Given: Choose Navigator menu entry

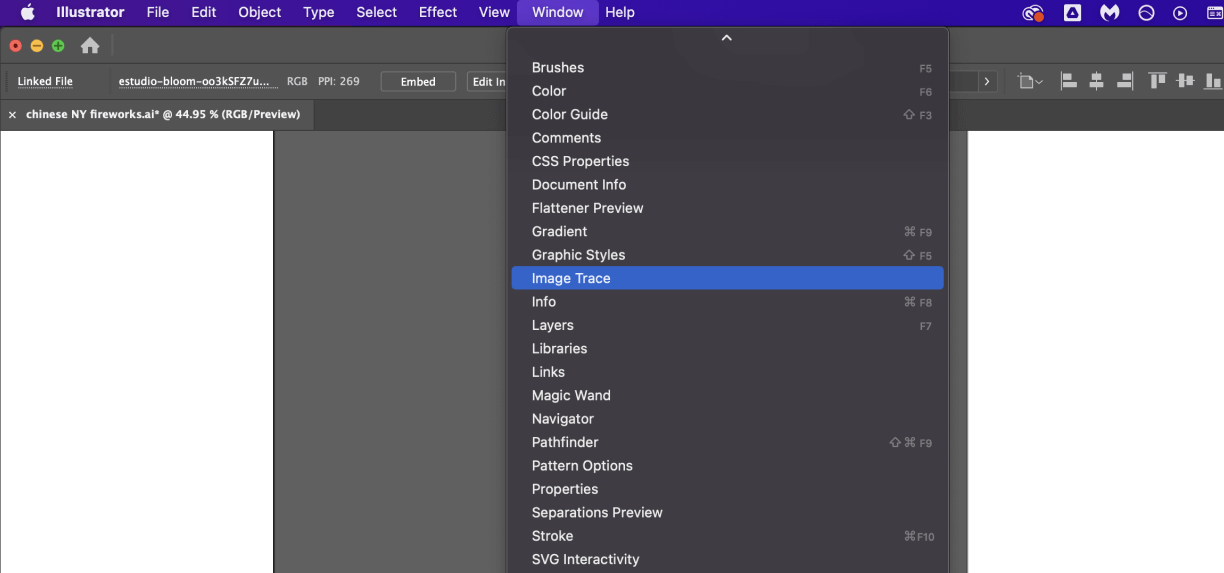Looking at the screenshot, I should (727, 419).
